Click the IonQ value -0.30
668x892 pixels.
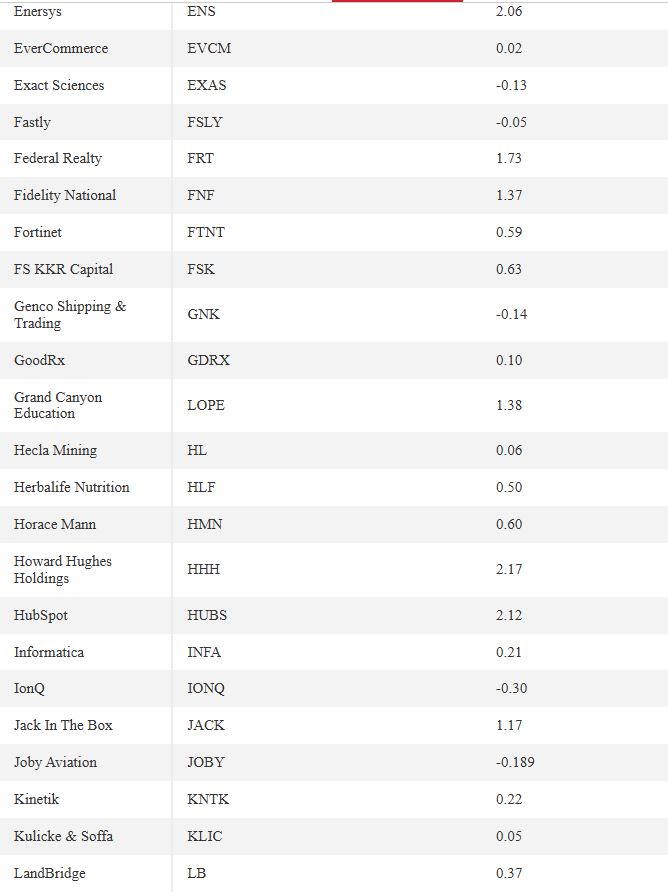coord(512,688)
